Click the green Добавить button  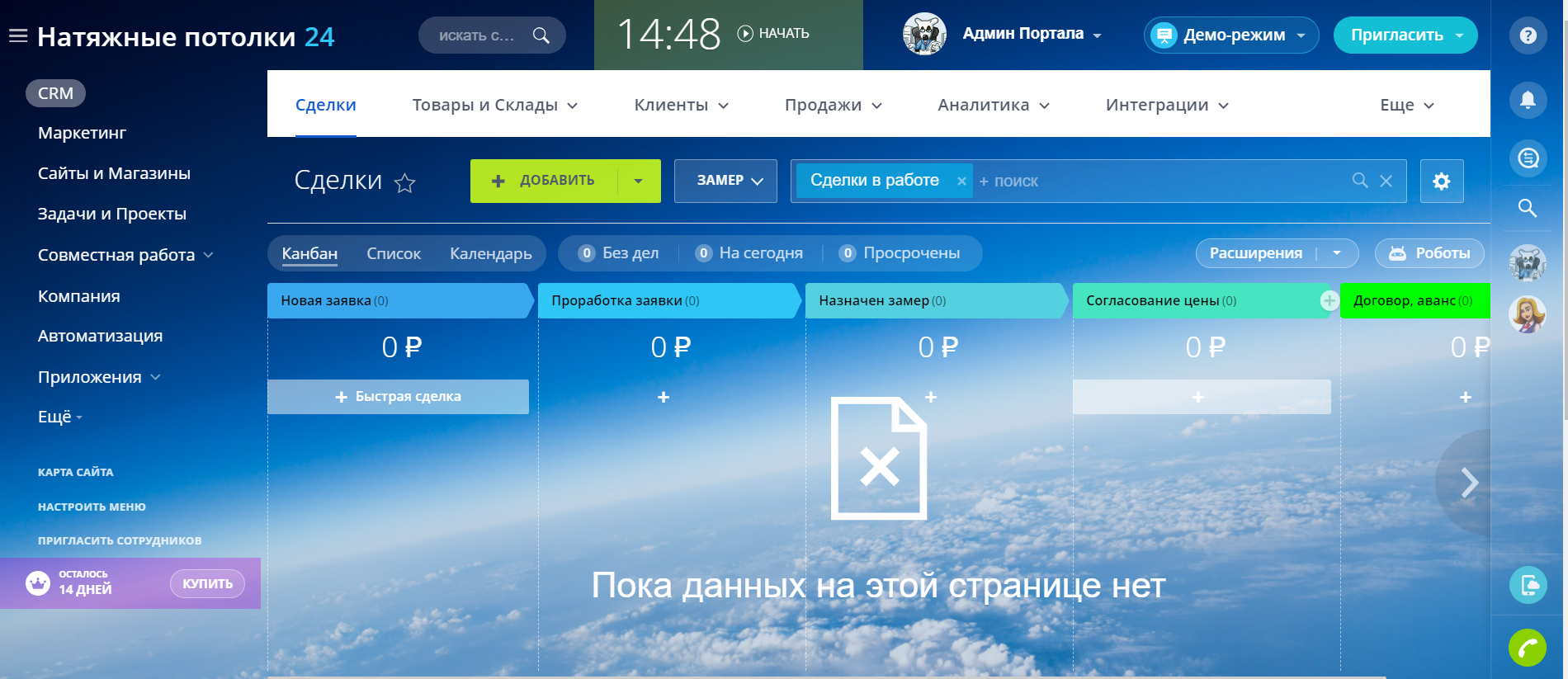pyautogui.click(x=544, y=181)
